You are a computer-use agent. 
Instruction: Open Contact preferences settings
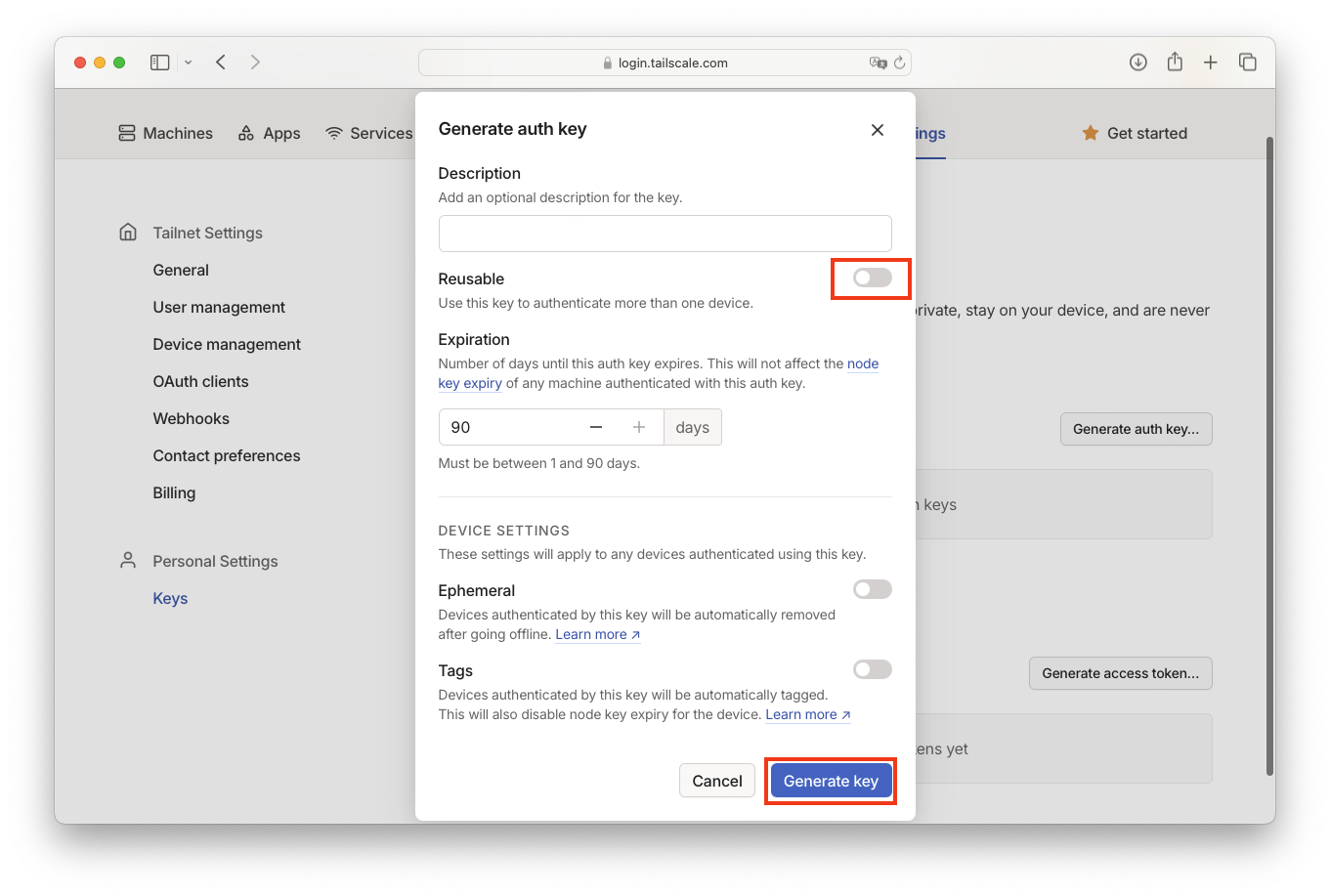[x=227, y=455]
